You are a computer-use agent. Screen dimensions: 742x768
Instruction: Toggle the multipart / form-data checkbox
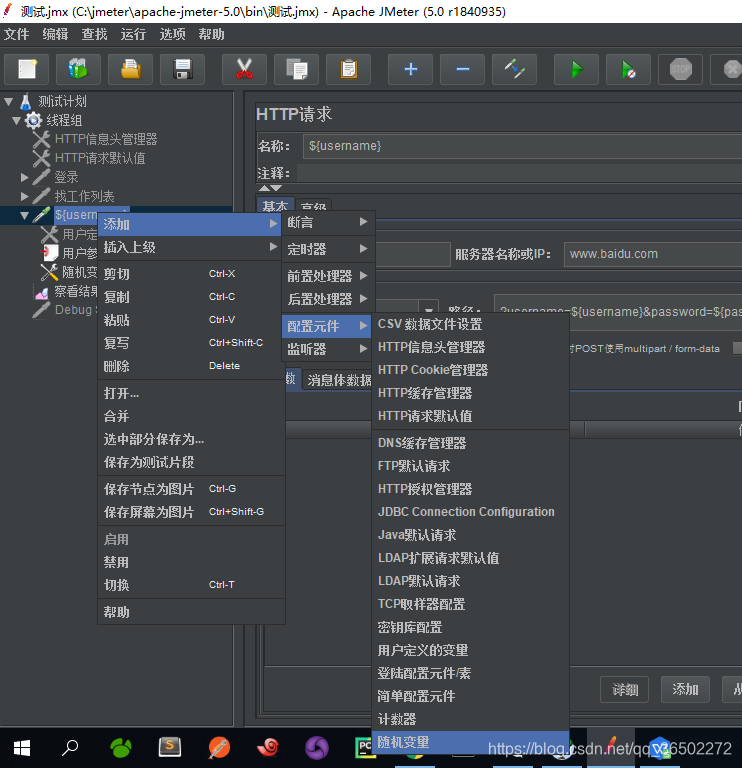tap(737, 348)
